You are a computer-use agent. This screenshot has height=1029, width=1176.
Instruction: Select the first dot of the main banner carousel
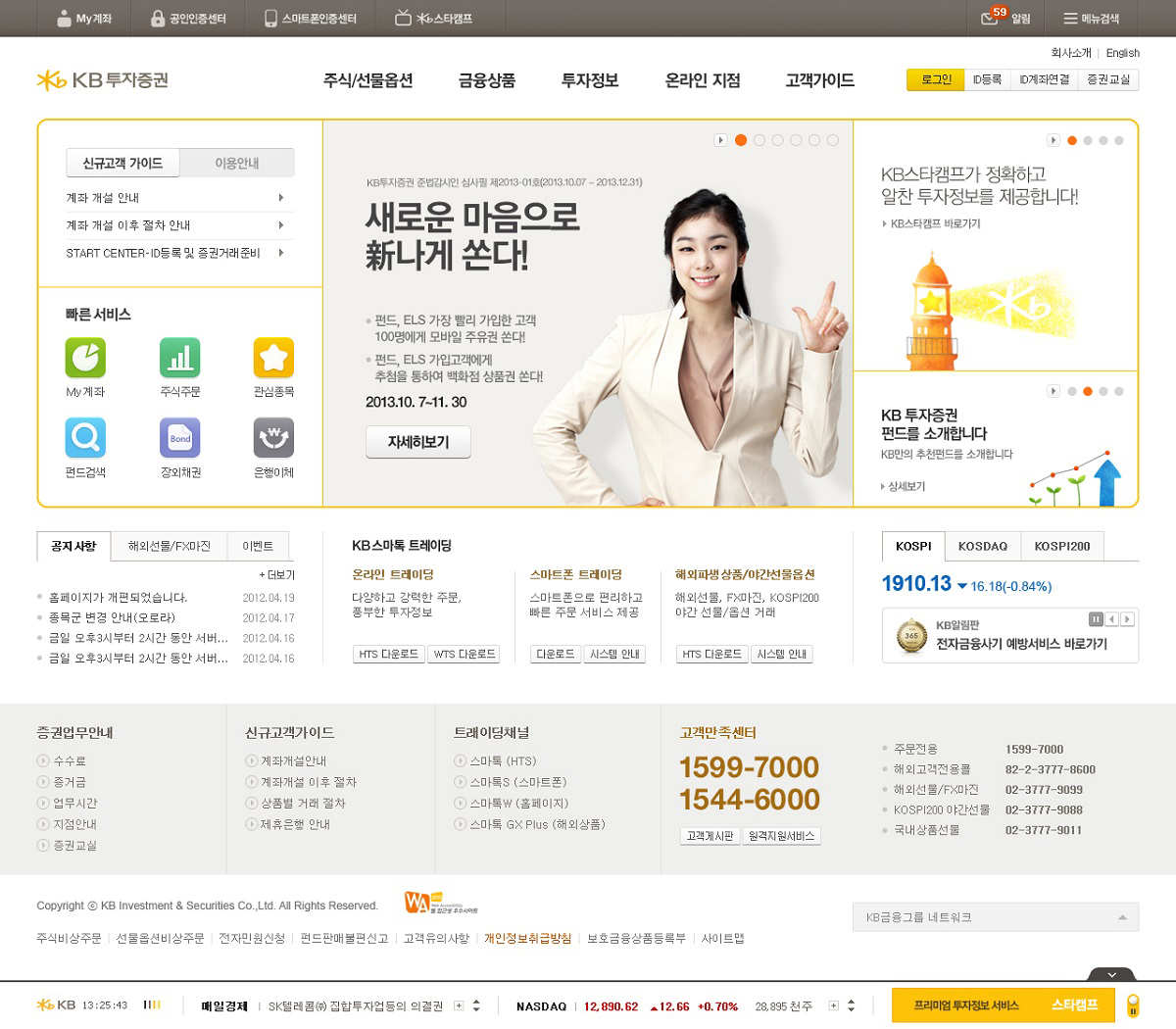[x=741, y=140]
